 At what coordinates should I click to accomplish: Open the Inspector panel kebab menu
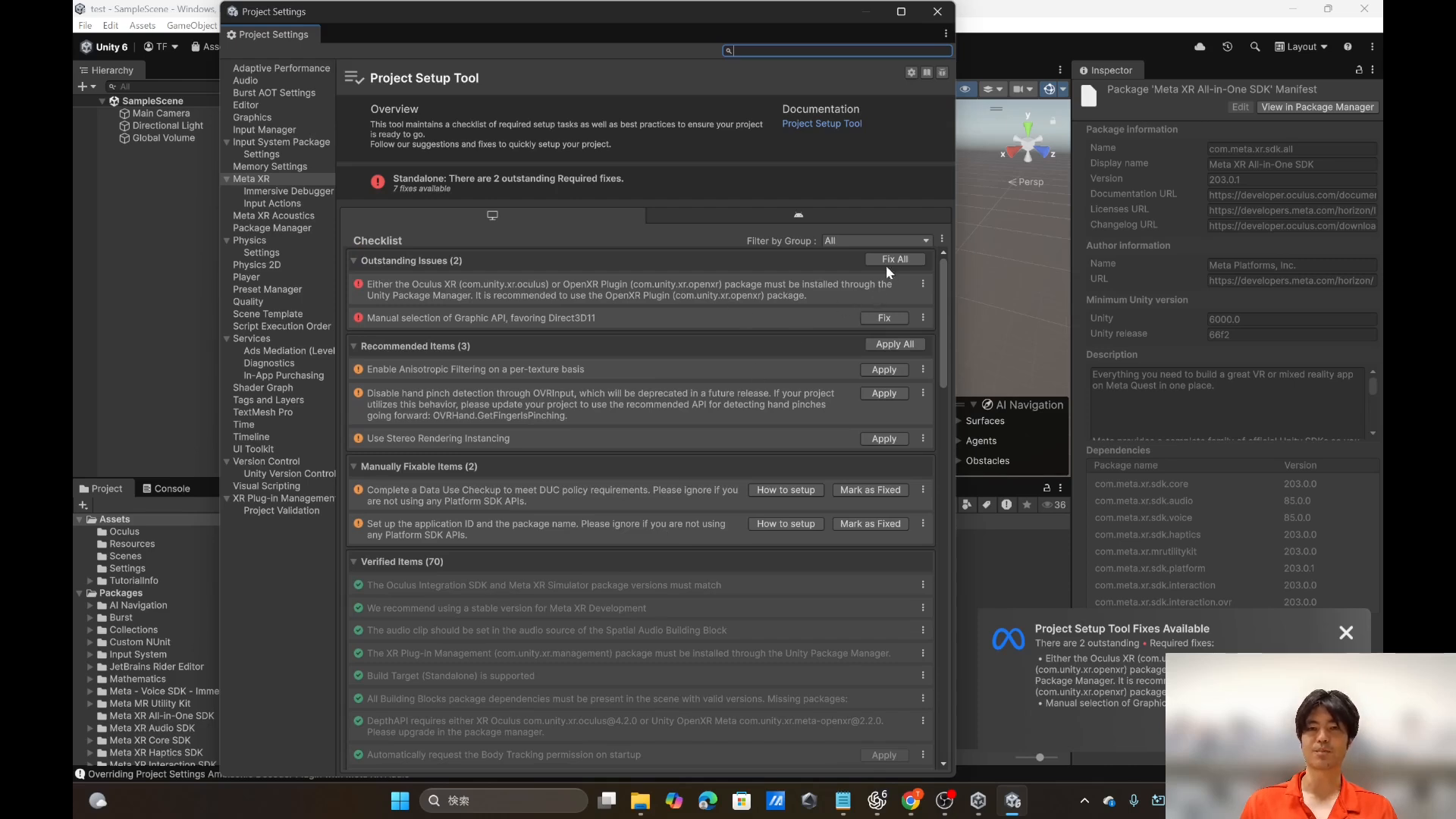click(x=1373, y=70)
